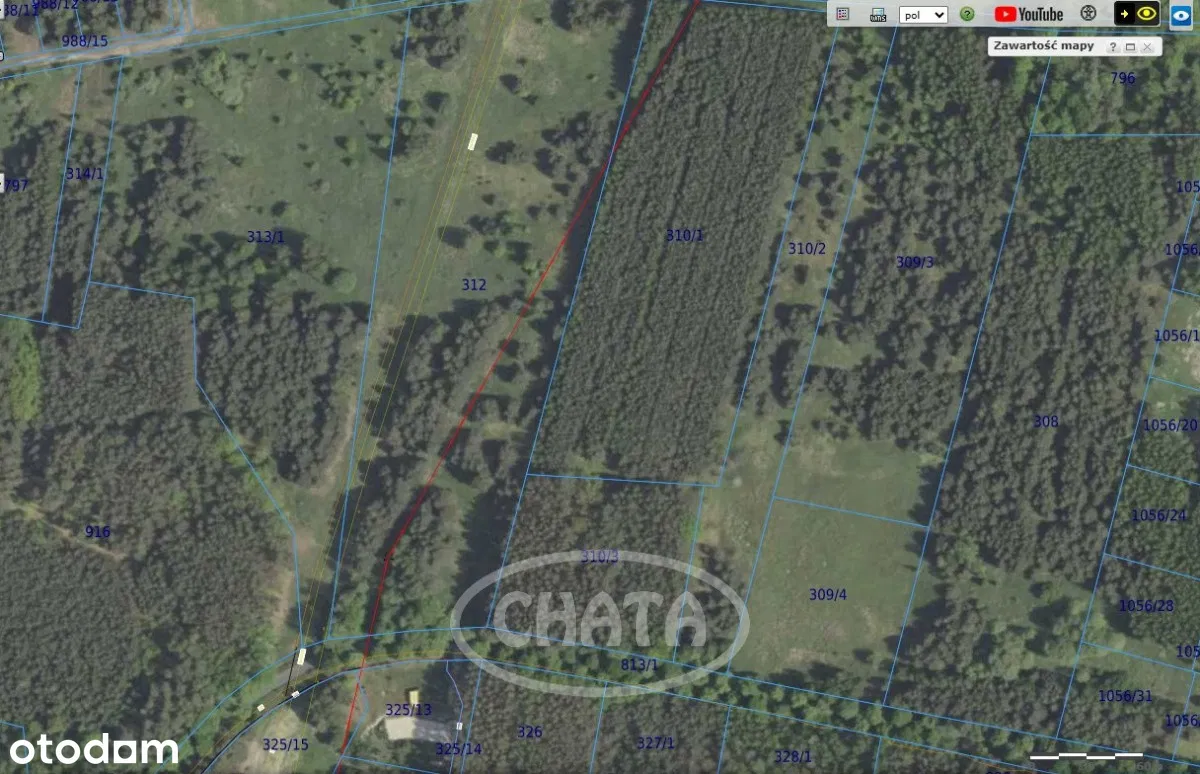This screenshot has width=1200, height=774.
Task: Select parcel labeled 312 on map
Action: pos(473,285)
